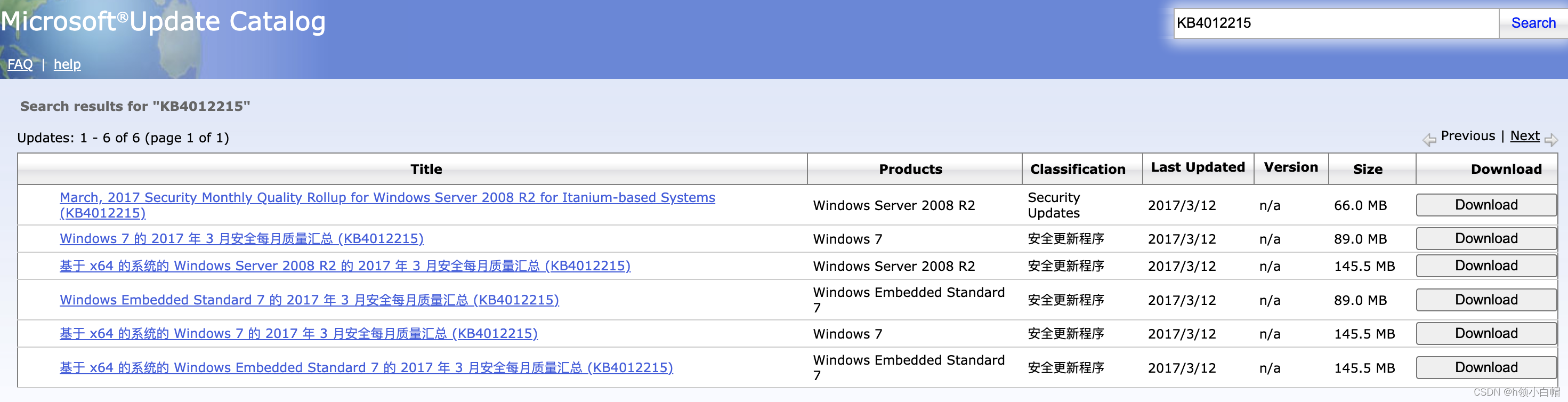Open the FAQ link
The height and width of the screenshot is (402, 1568).
click(20, 65)
